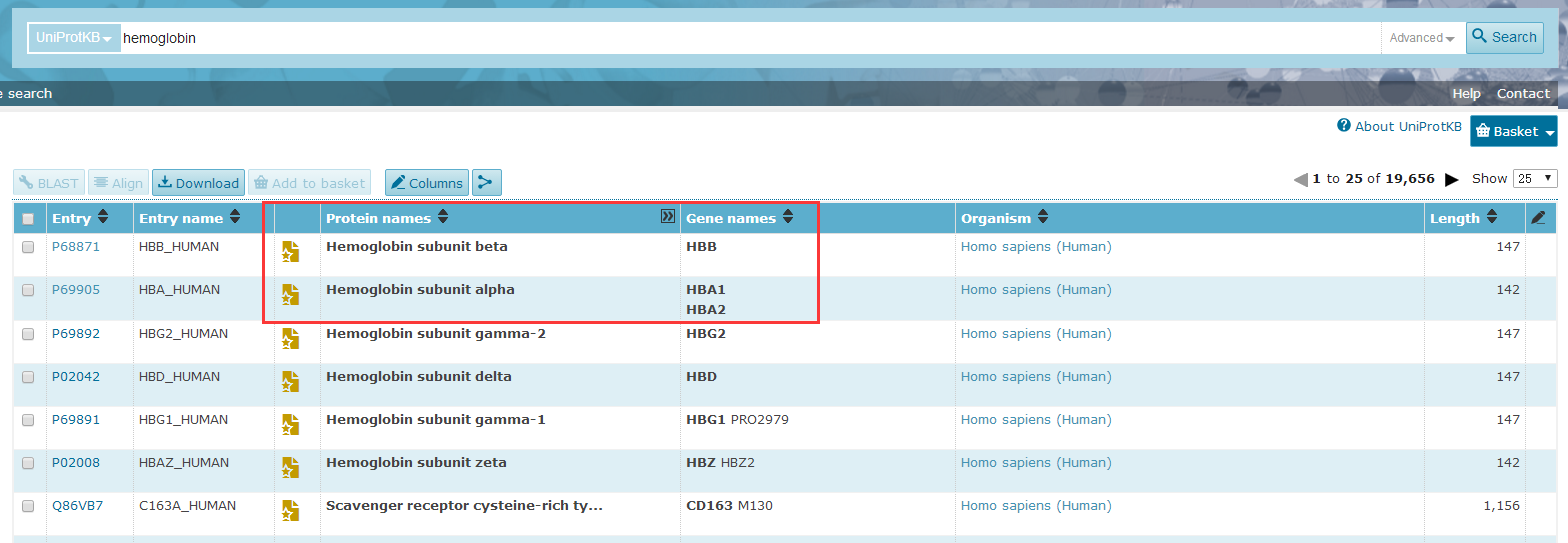Check the box for Q86VB7
This screenshot has height=543, width=1568.
[x=28, y=506]
